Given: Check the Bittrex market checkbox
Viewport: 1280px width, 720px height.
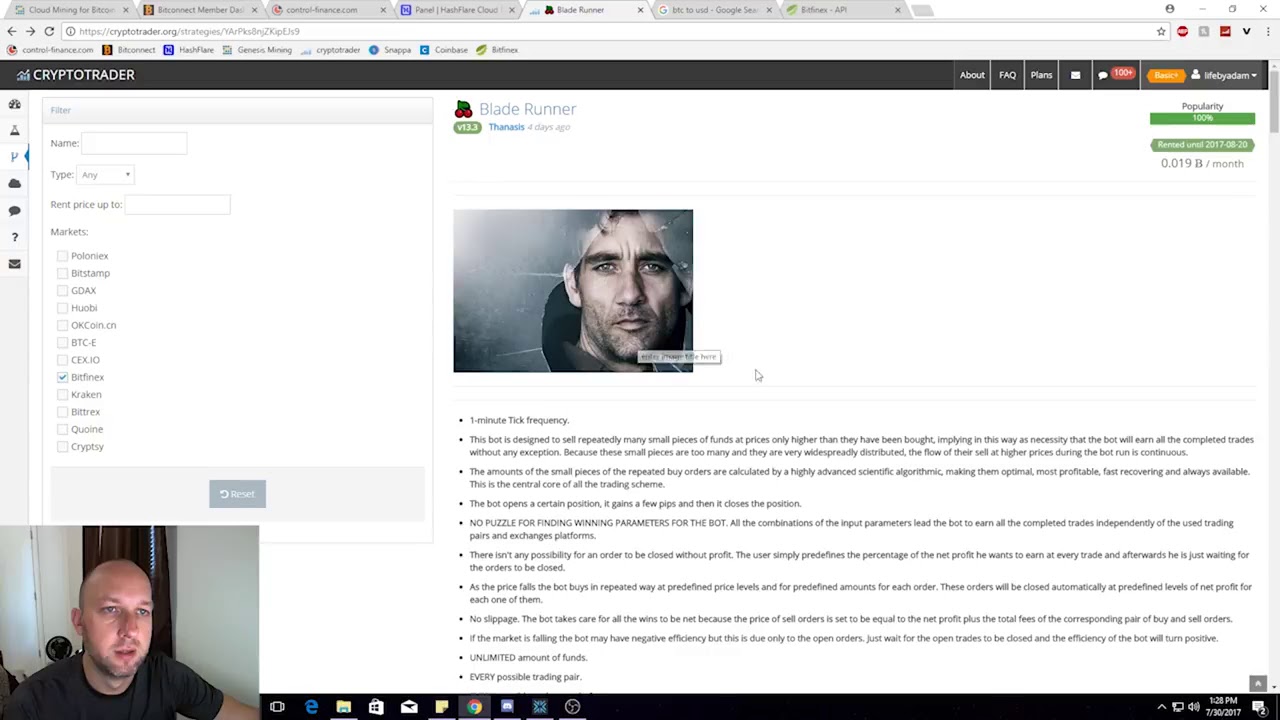Looking at the screenshot, I should coord(62,412).
